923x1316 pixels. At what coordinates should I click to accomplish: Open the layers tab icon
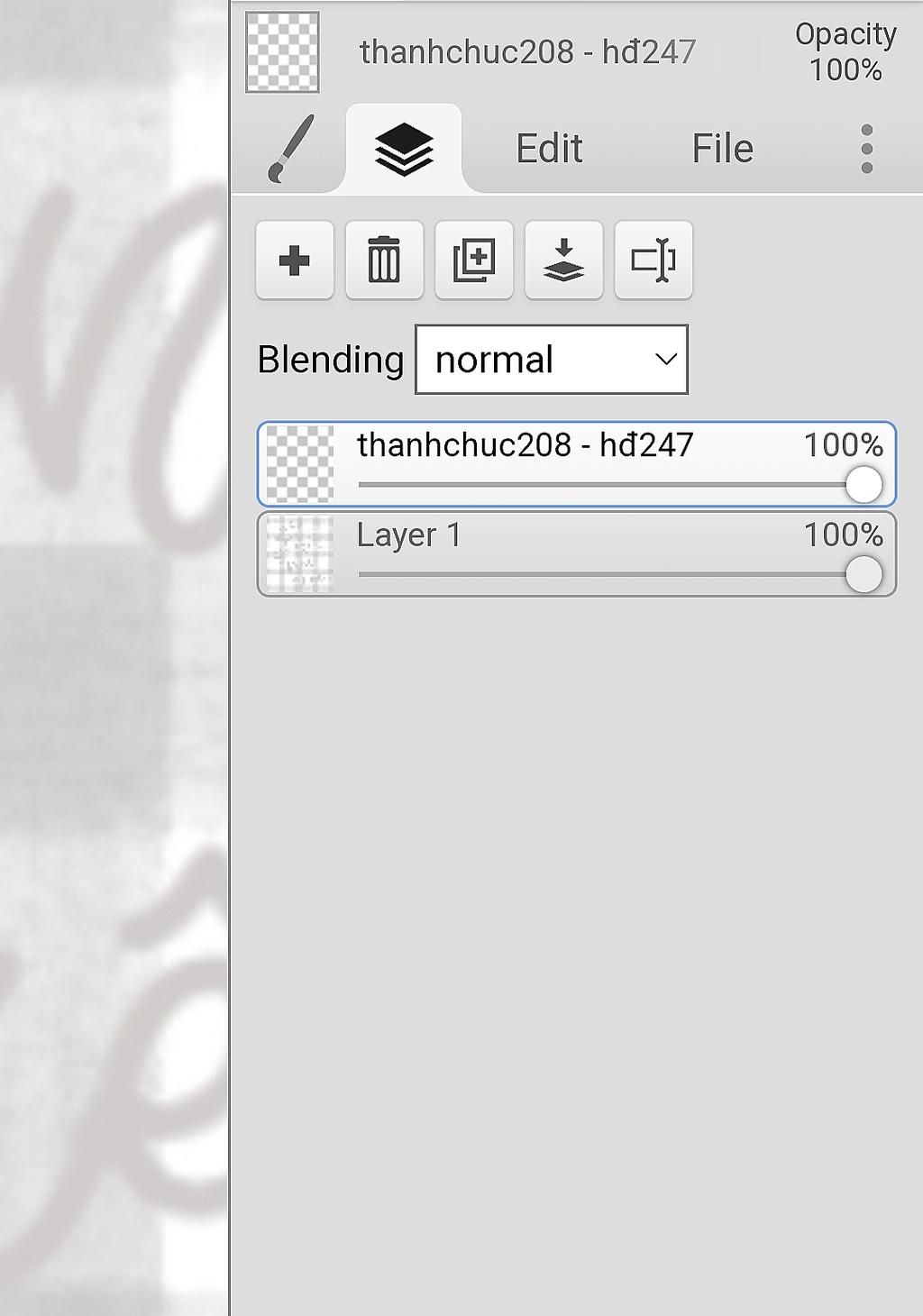point(404,149)
